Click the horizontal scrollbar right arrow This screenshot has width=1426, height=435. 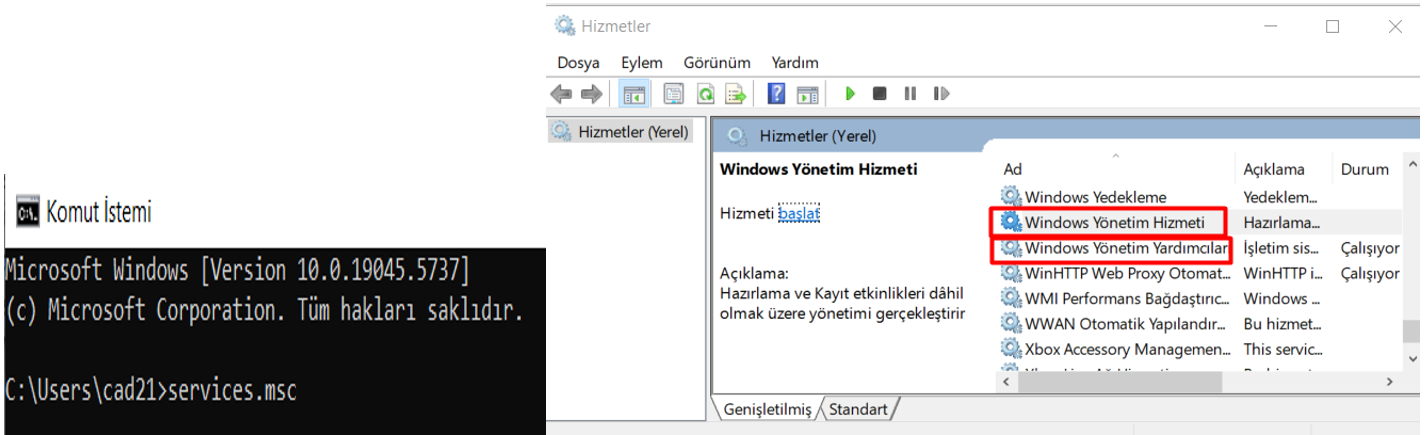1389,382
